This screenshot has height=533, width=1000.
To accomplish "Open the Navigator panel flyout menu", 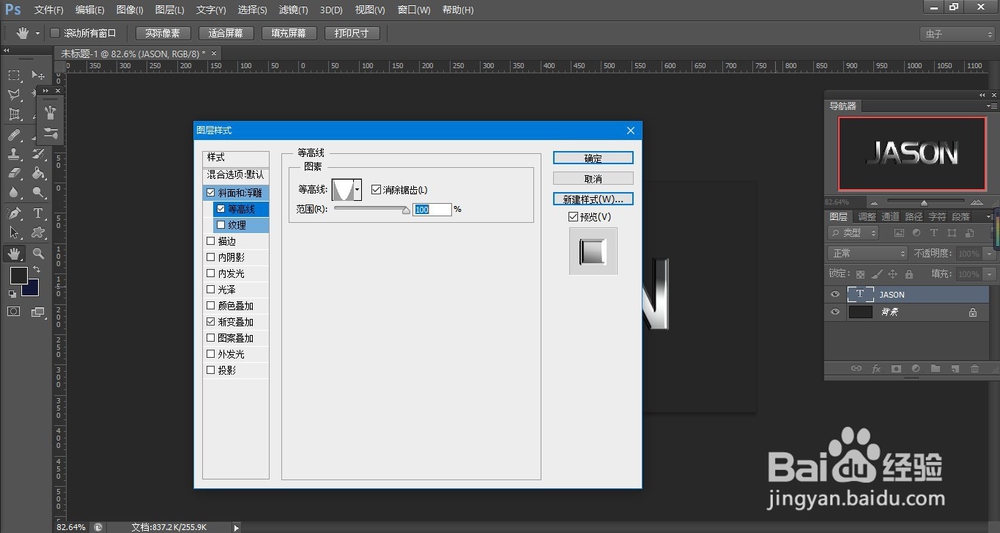I will pyautogui.click(x=992, y=106).
